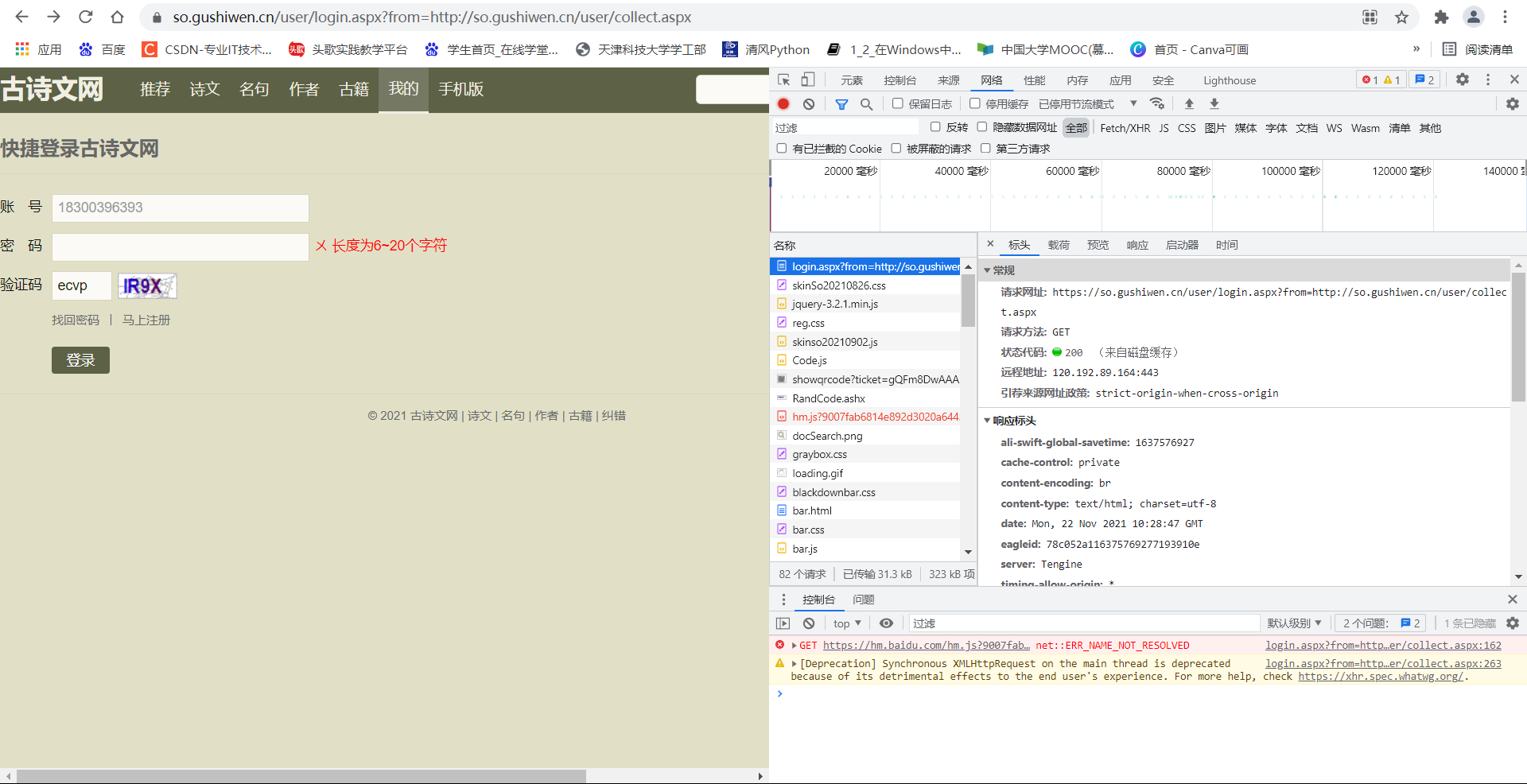Open drawer three-dot menu beside 控制台
Image resolution: width=1527 pixels, height=784 pixels.
click(783, 600)
